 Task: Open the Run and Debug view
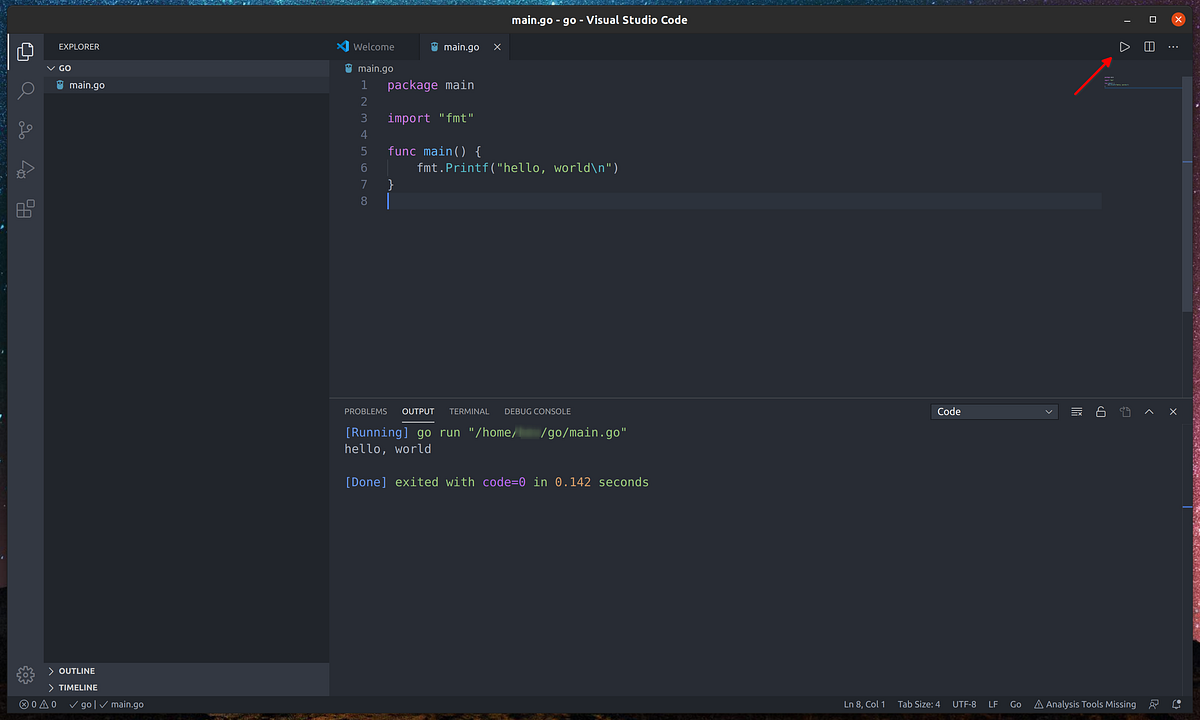pyautogui.click(x=25, y=169)
